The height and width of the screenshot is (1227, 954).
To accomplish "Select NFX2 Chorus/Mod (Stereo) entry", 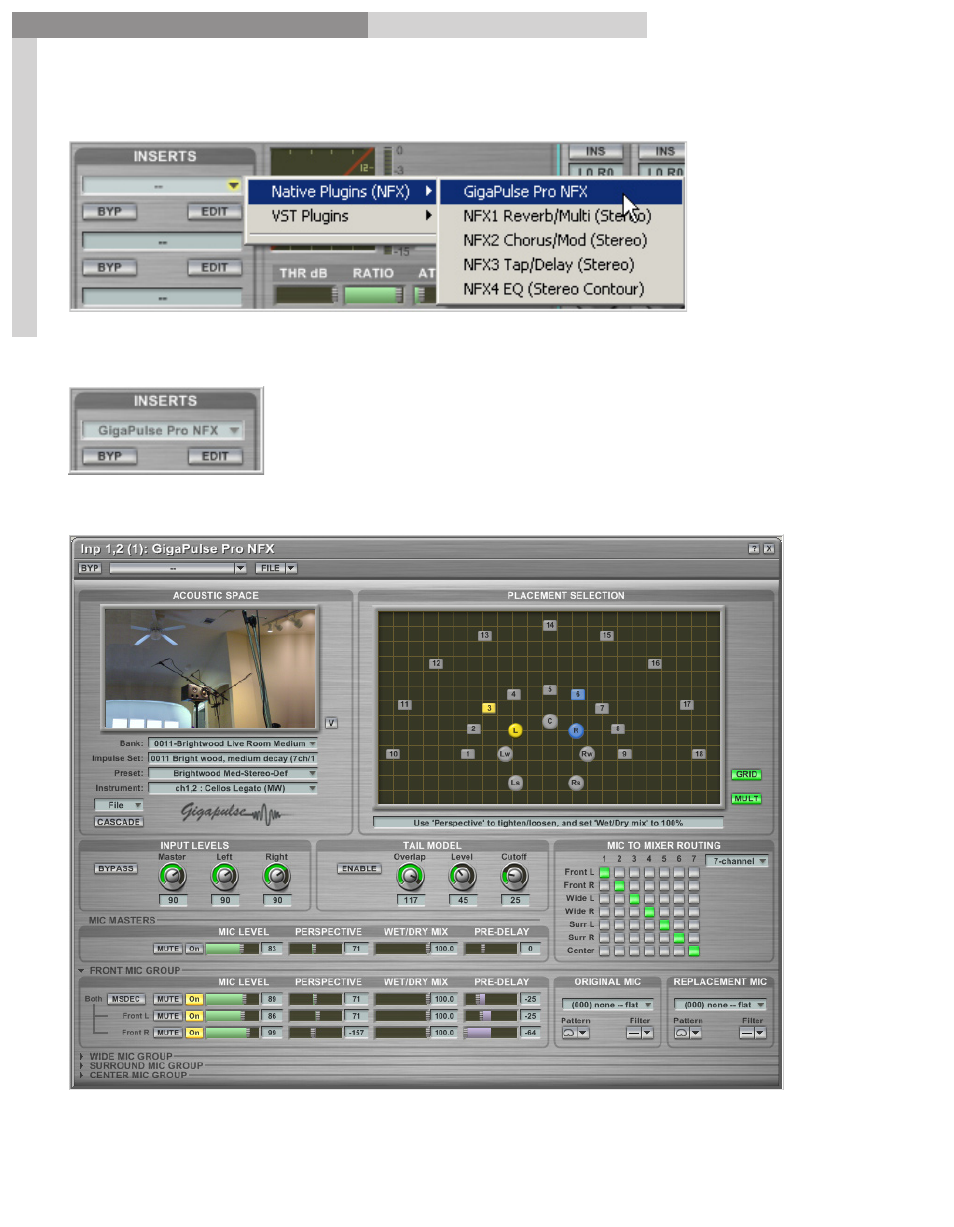I will tap(560, 240).
